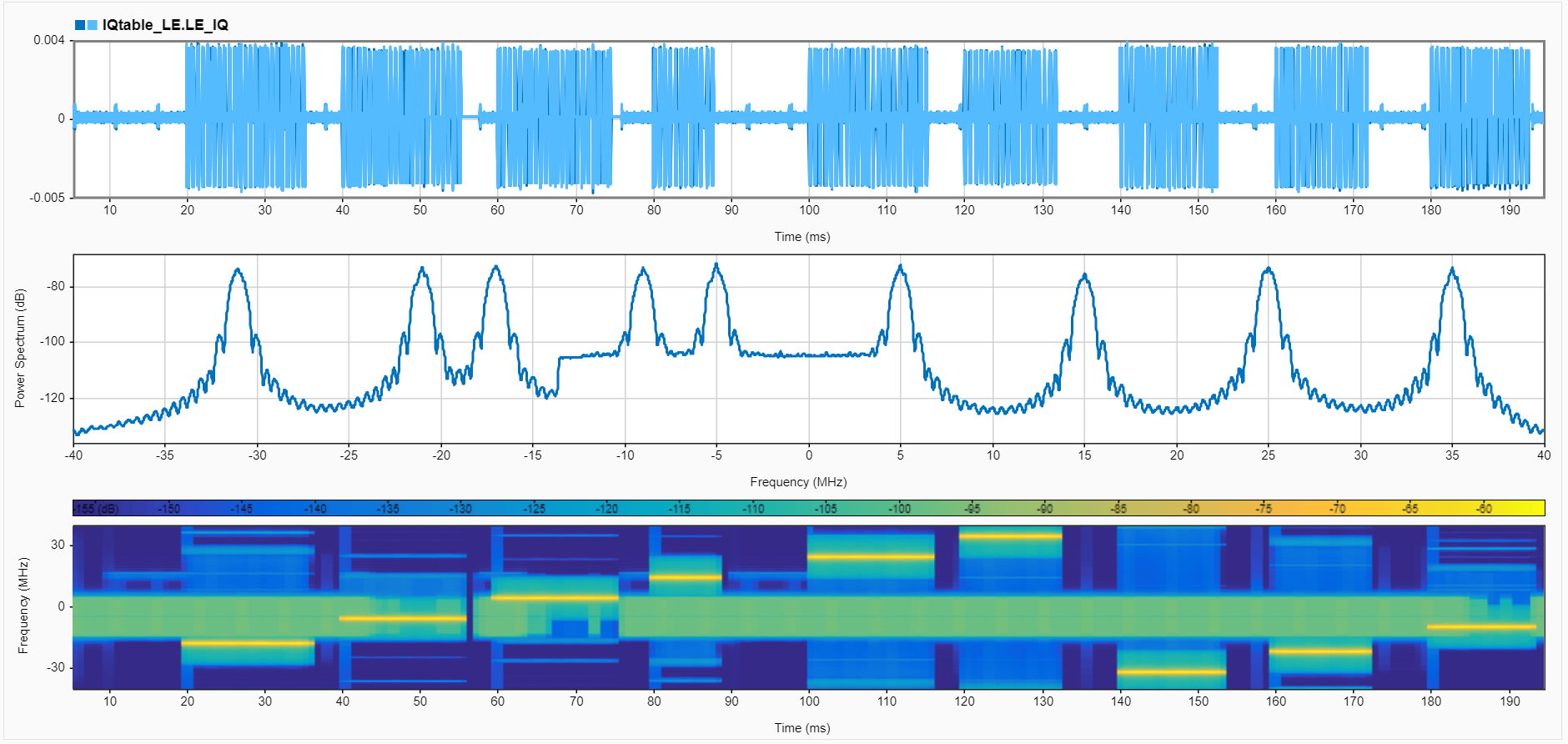
Task: Click the "190" tick under the spectrogram
Action: tap(1510, 701)
